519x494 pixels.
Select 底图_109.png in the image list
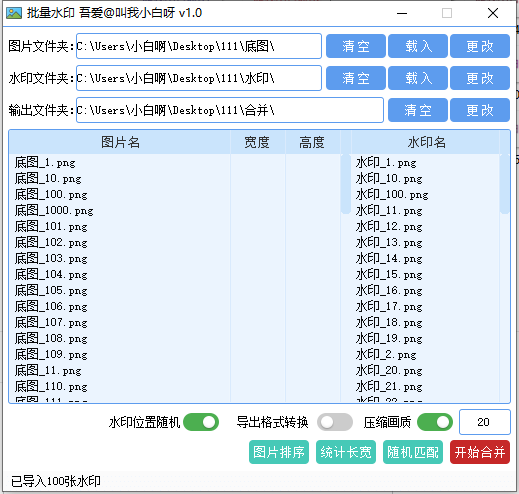[x=120, y=355]
